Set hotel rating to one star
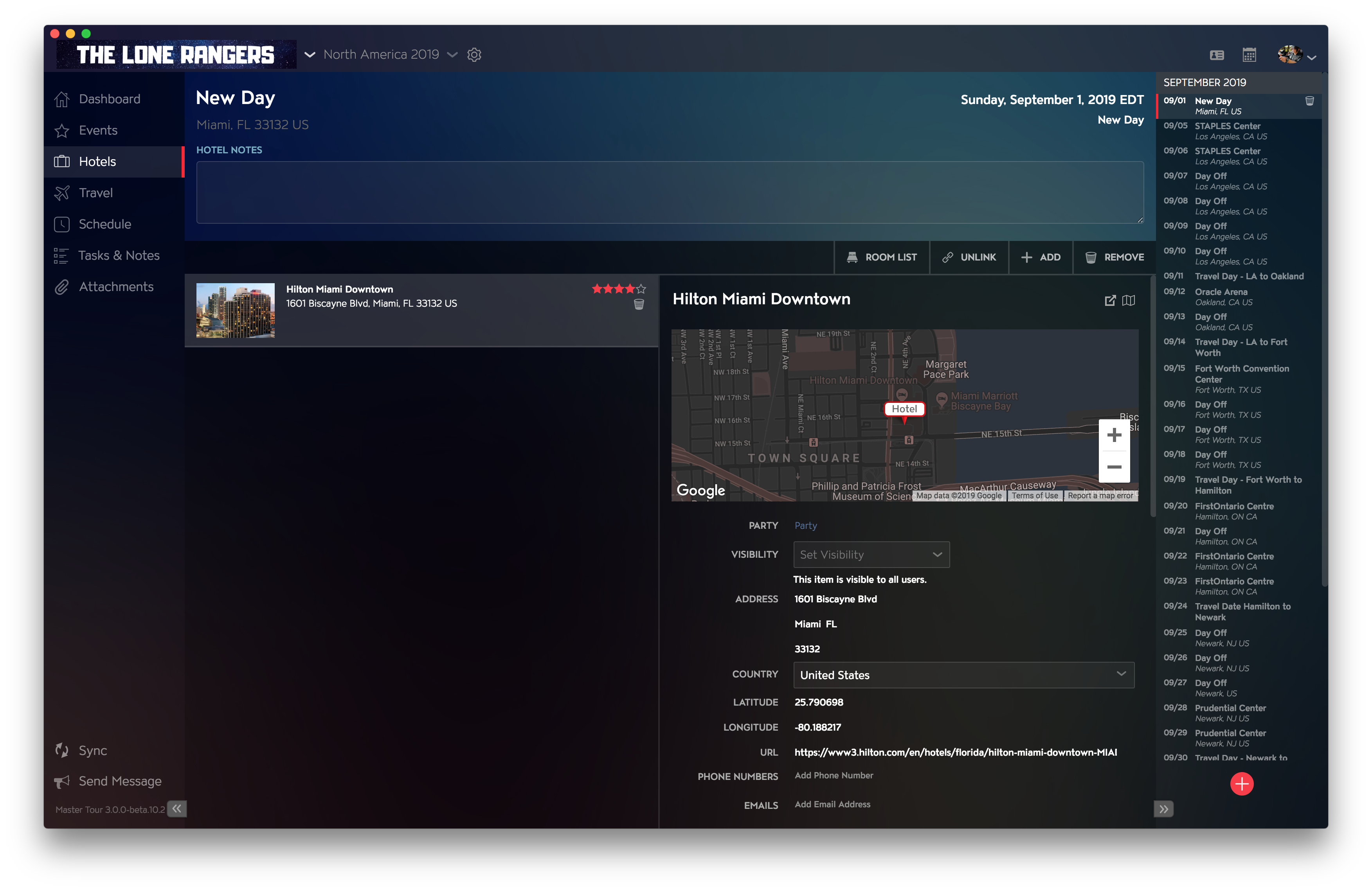 pos(597,289)
